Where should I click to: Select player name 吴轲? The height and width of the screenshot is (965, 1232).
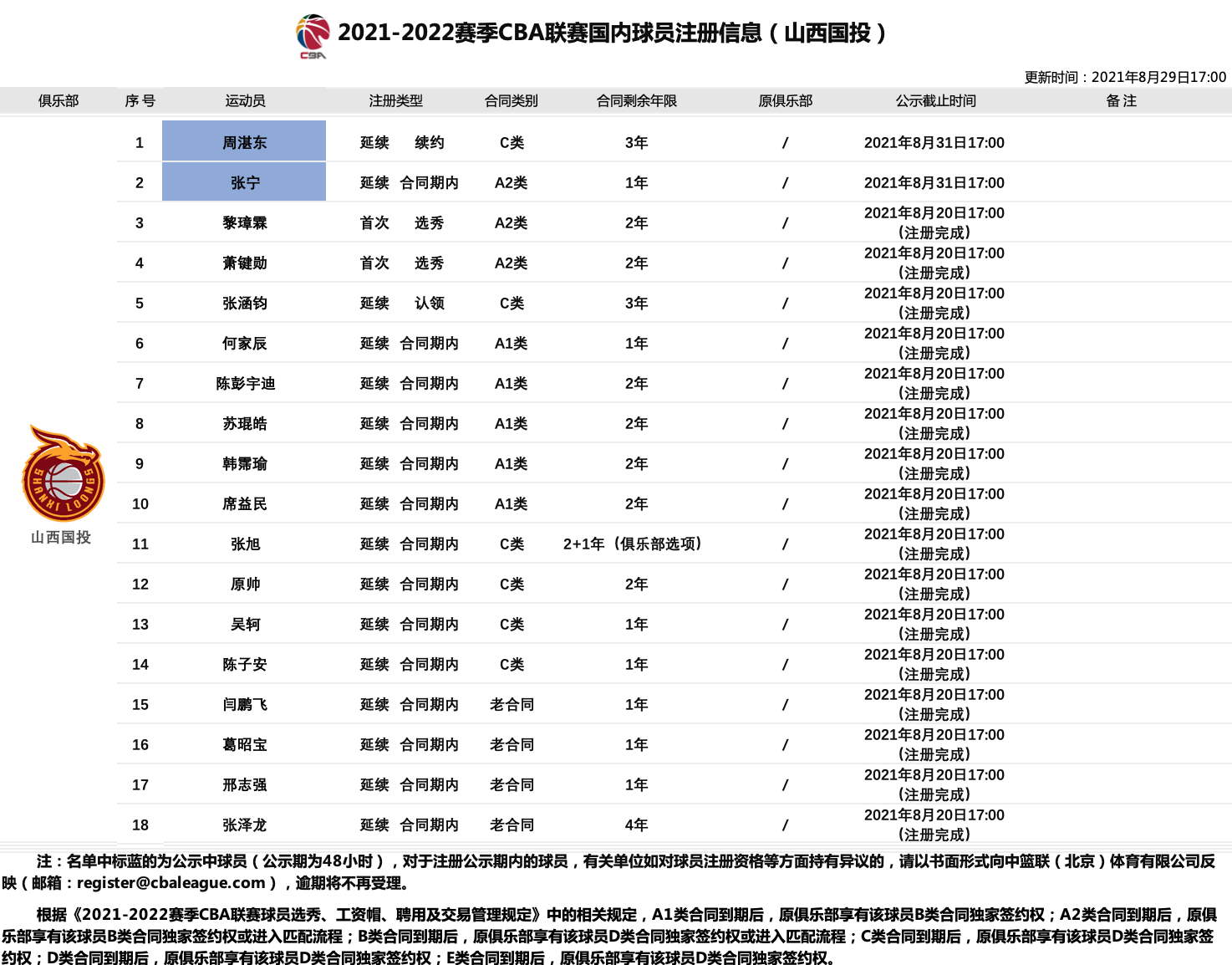(245, 624)
